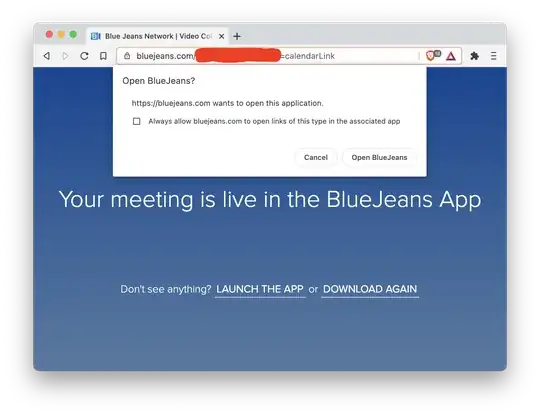Viewport: 540px width, 415px height.
Task: Maximize window with the green button
Action: (x=73, y=34)
